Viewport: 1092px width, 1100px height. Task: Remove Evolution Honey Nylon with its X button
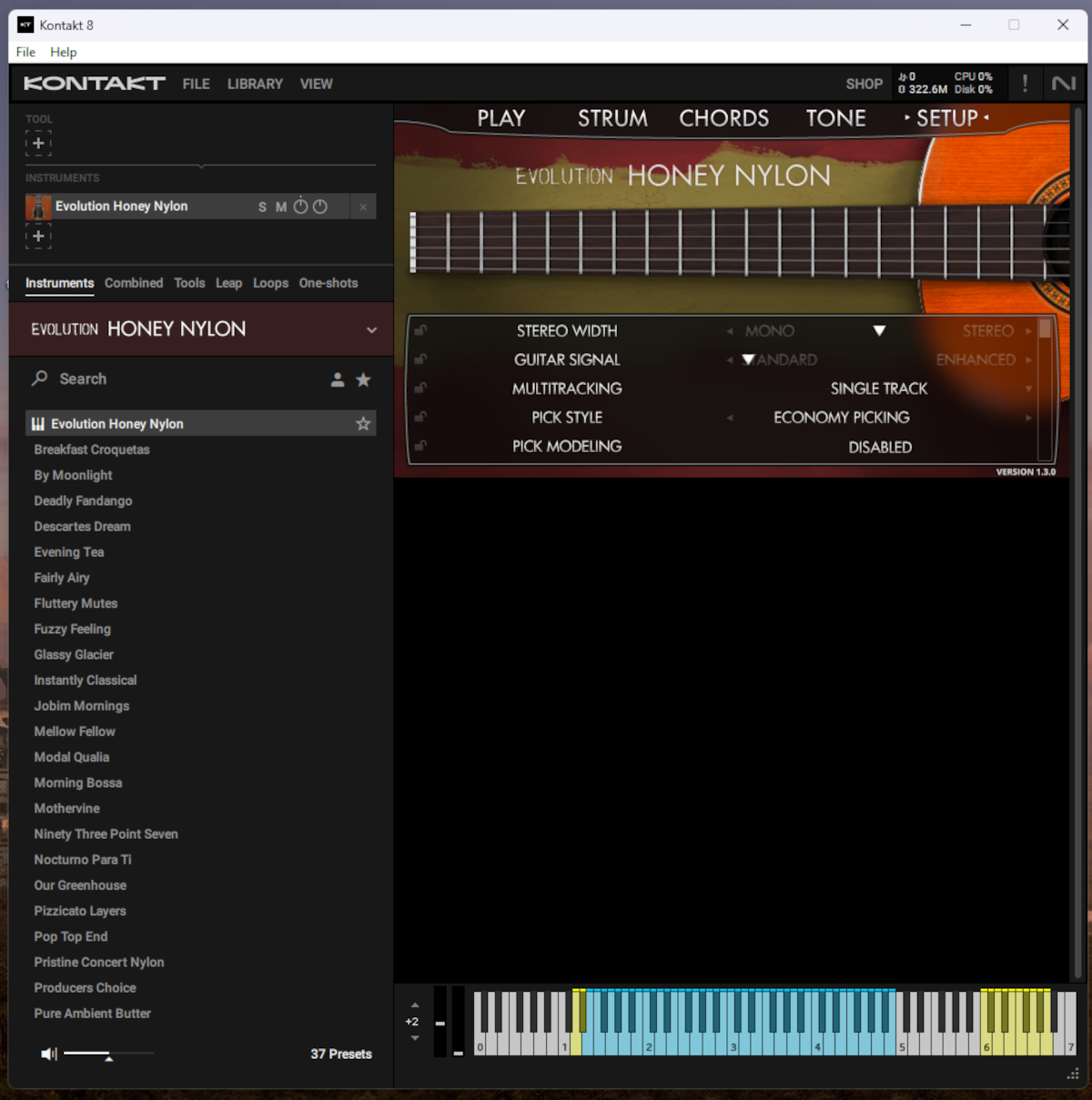click(363, 207)
